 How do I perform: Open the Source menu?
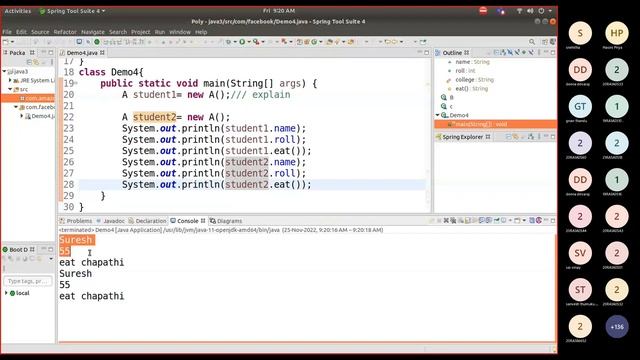(x=40, y=32)
